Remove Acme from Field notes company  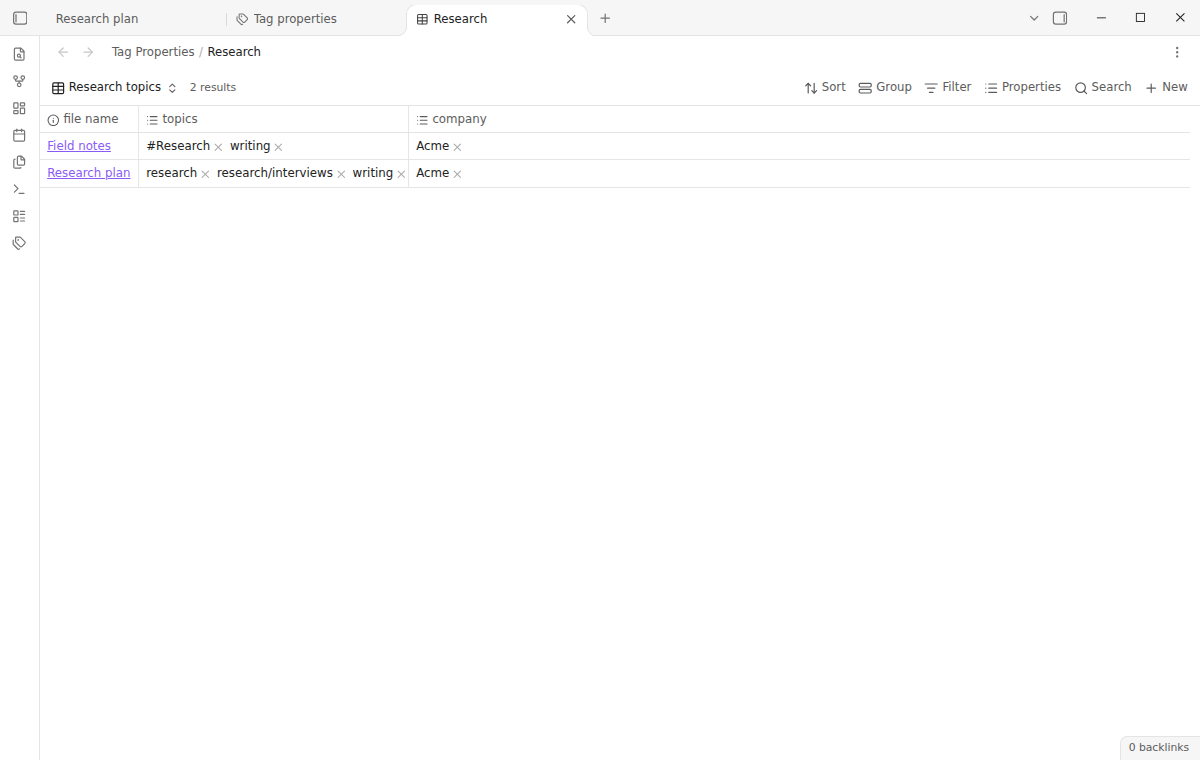click(457, 147)
